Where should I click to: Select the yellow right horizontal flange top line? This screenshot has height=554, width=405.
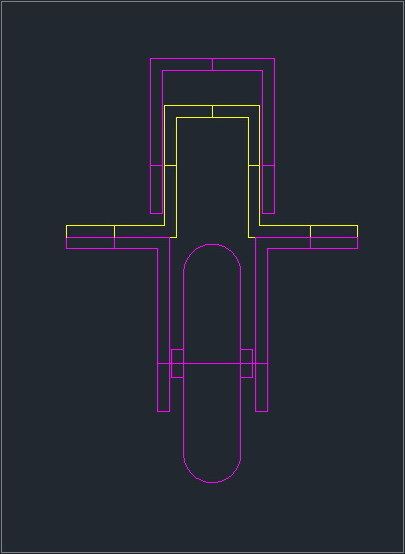coord(309,225)
